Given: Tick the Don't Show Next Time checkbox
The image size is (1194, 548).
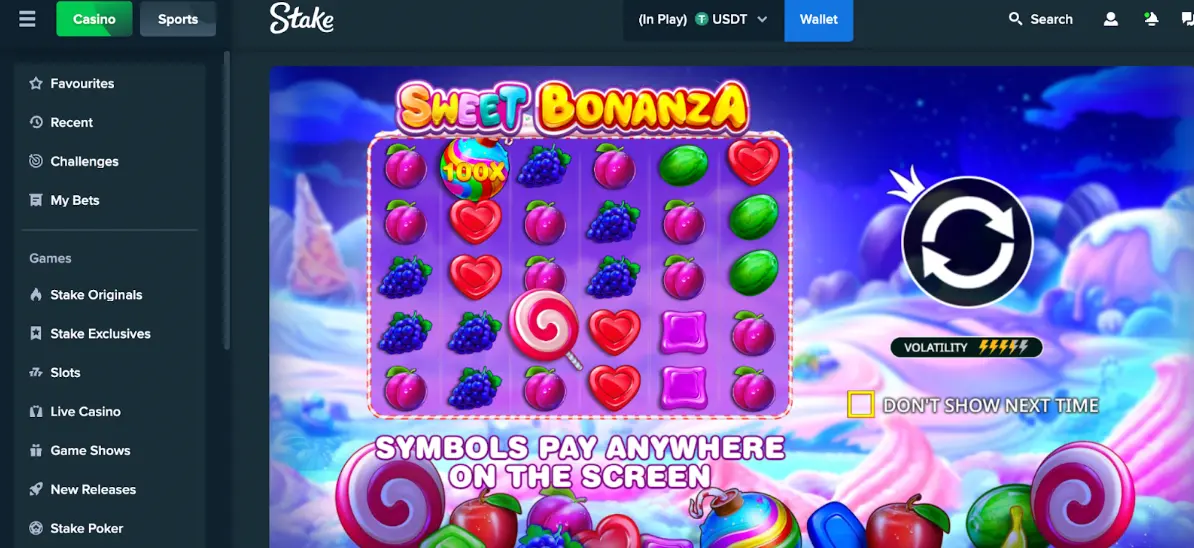Looking at the screenshot, I should [x=860, y=405].
